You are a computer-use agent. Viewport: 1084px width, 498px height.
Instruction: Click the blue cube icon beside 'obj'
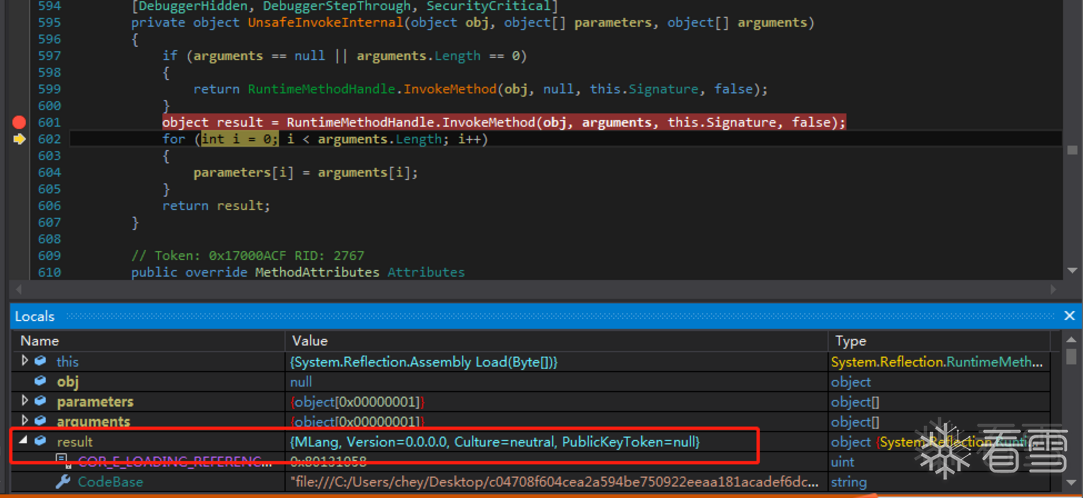(41, 381)
